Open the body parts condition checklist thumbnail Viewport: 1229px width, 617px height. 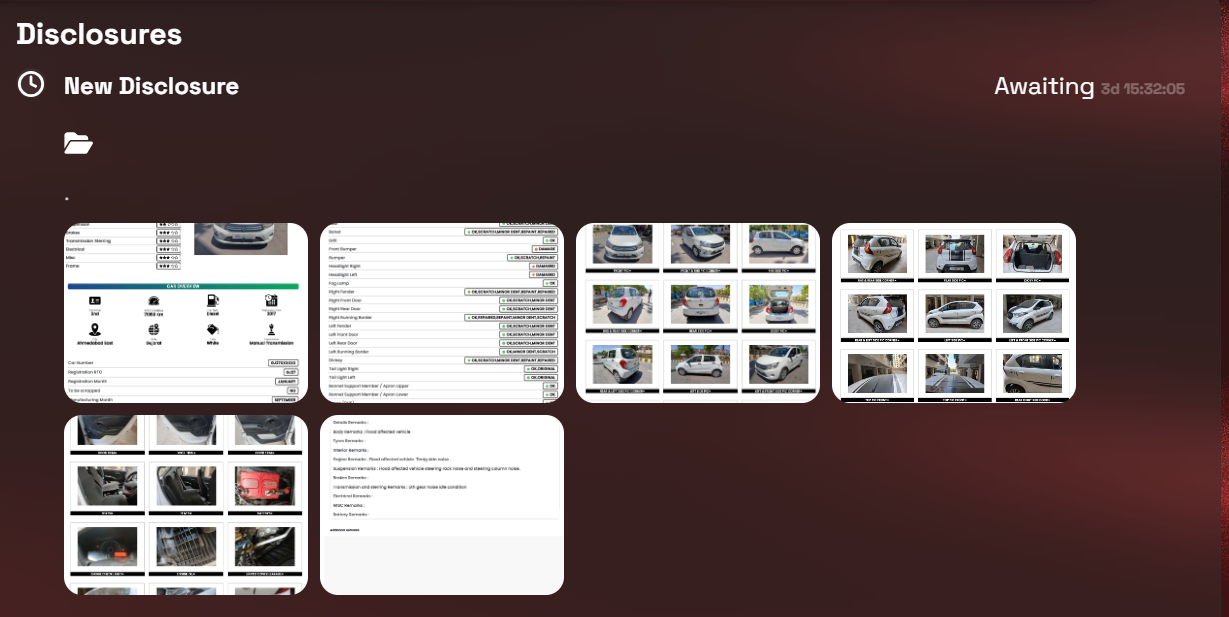[x=442, y=312]
